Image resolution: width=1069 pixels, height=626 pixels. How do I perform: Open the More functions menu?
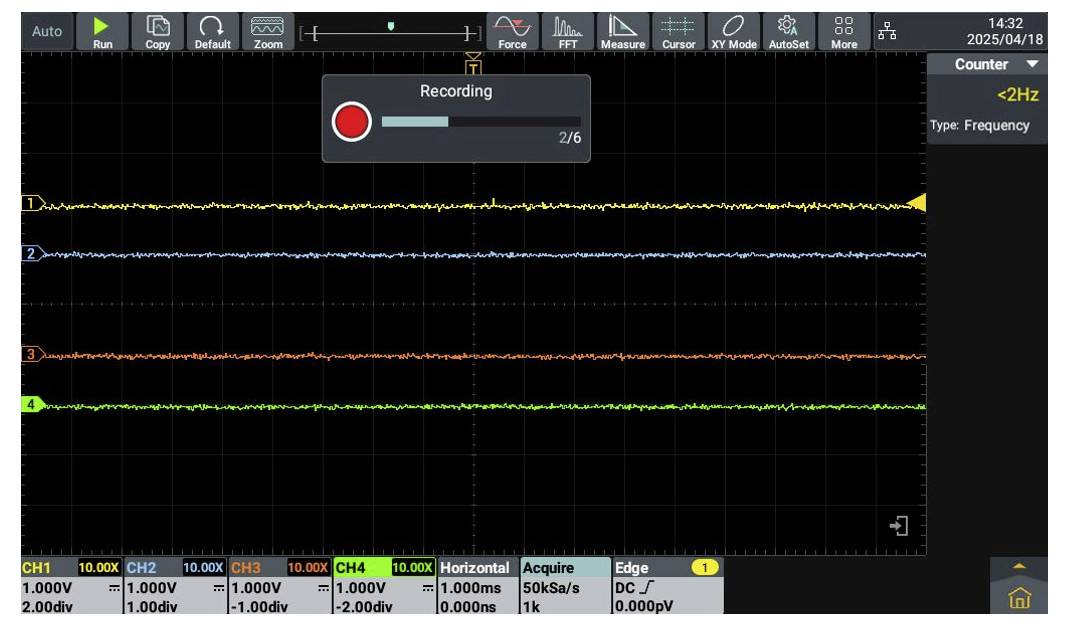pyautogui.click(x=843, y=31)
